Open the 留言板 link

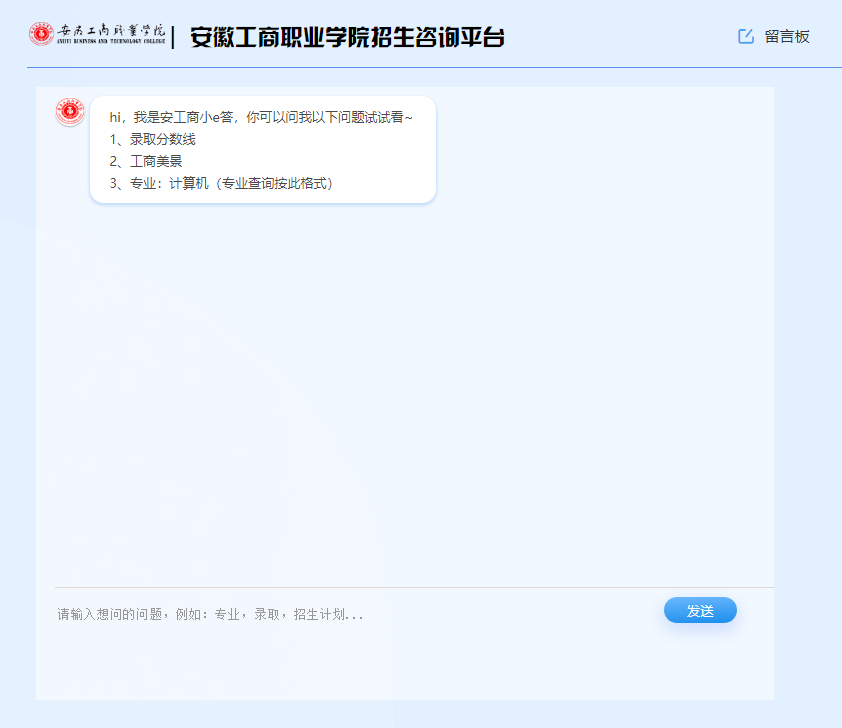787,37
